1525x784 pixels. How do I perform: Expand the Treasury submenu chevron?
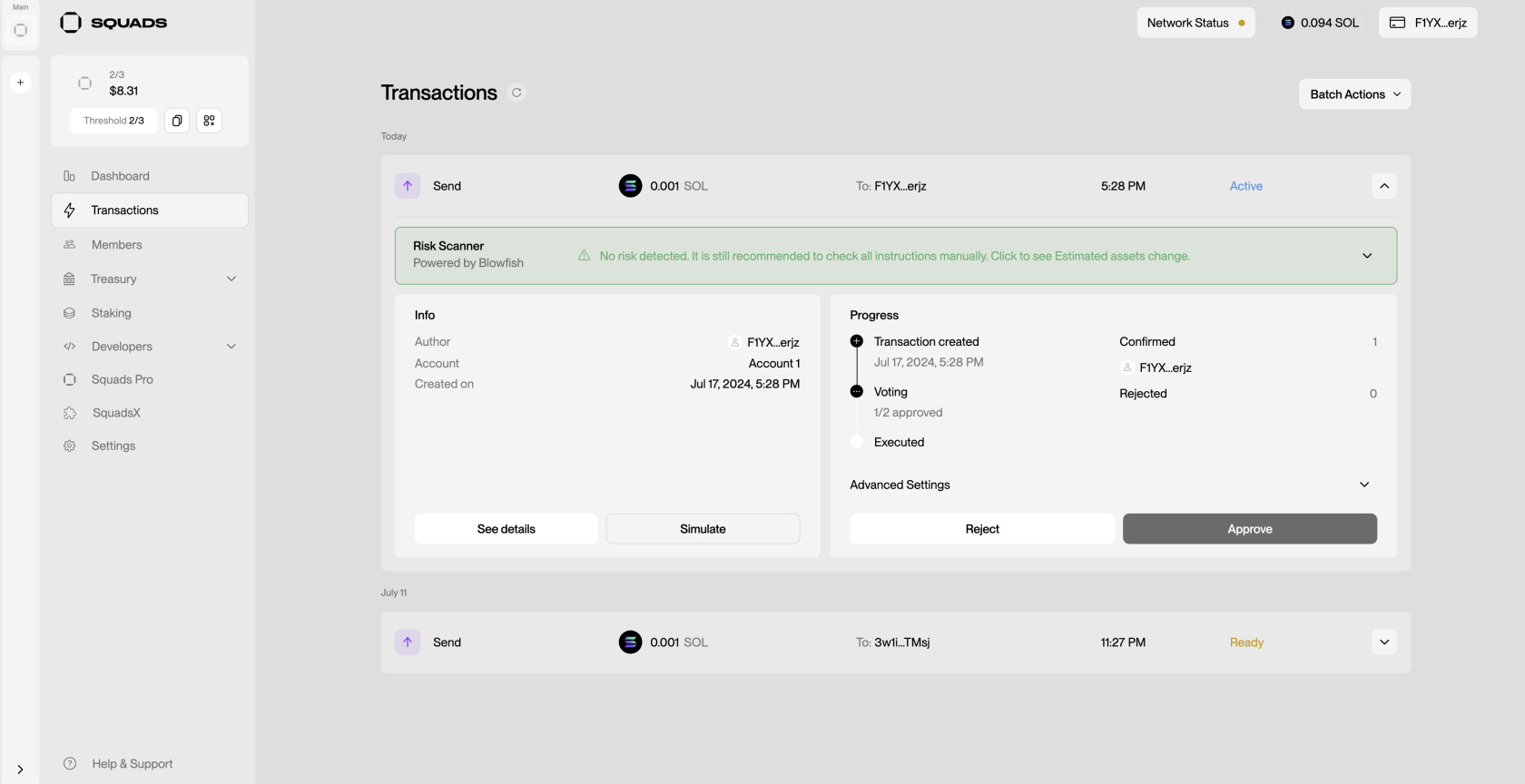point(231,279)
